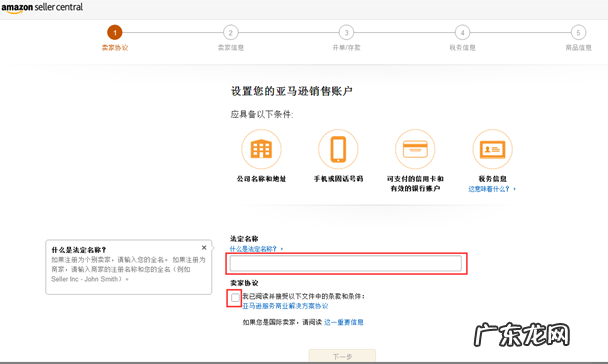This screenshot has width=608, height=364.
Task: Click the credit card icon
Action: tap(415, 149)
